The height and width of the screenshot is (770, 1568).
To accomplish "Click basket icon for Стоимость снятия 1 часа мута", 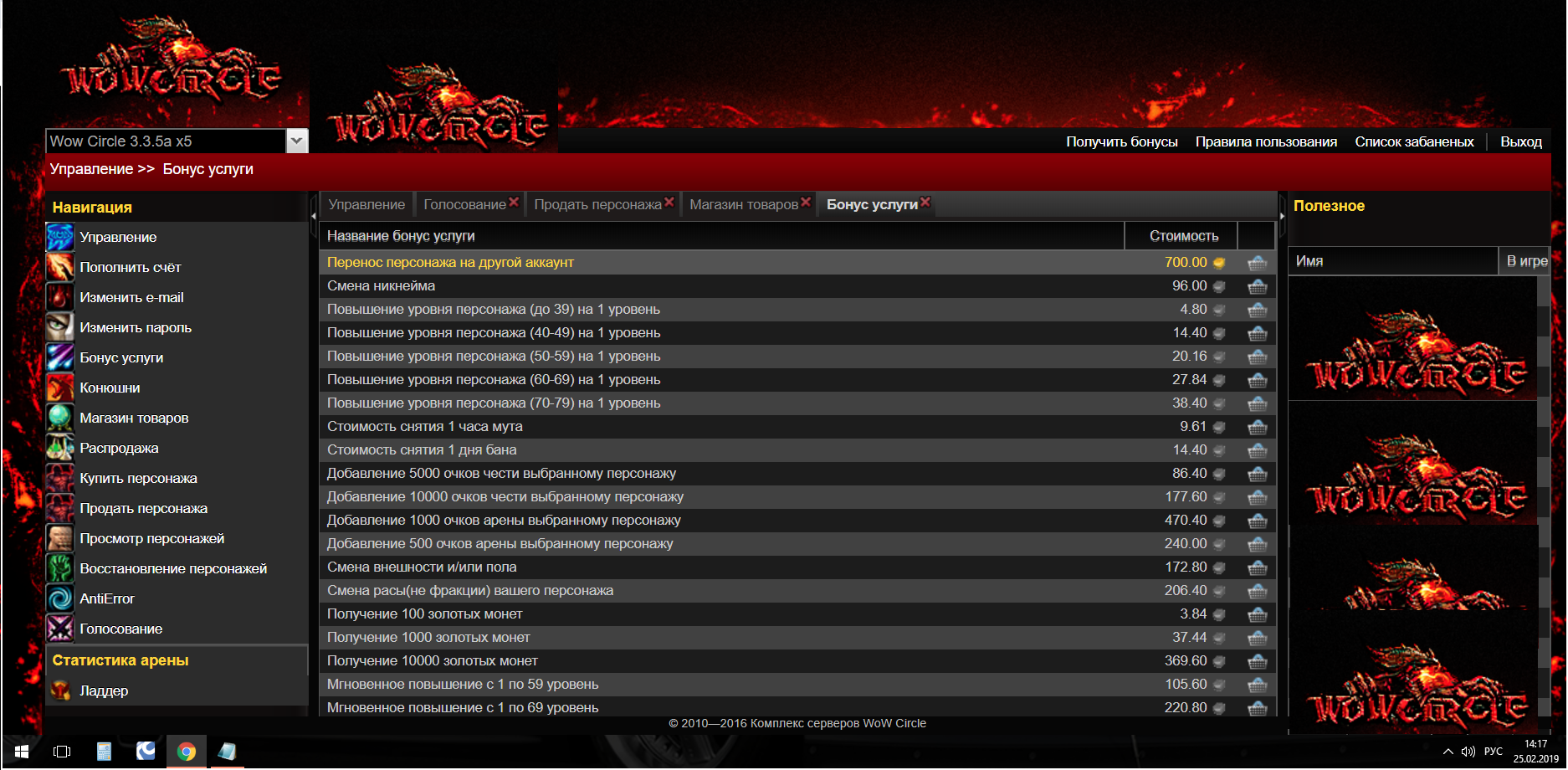I will click(1257, 427).
